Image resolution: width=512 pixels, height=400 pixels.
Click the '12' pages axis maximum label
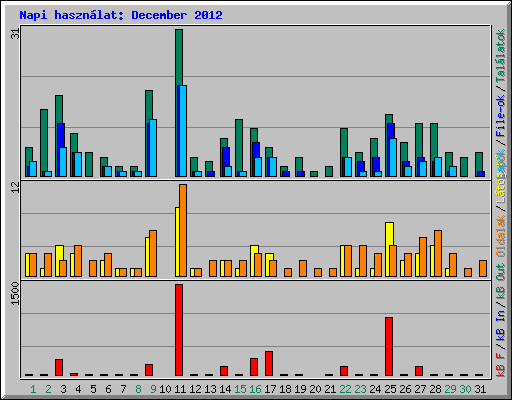(x=16, y=188)
